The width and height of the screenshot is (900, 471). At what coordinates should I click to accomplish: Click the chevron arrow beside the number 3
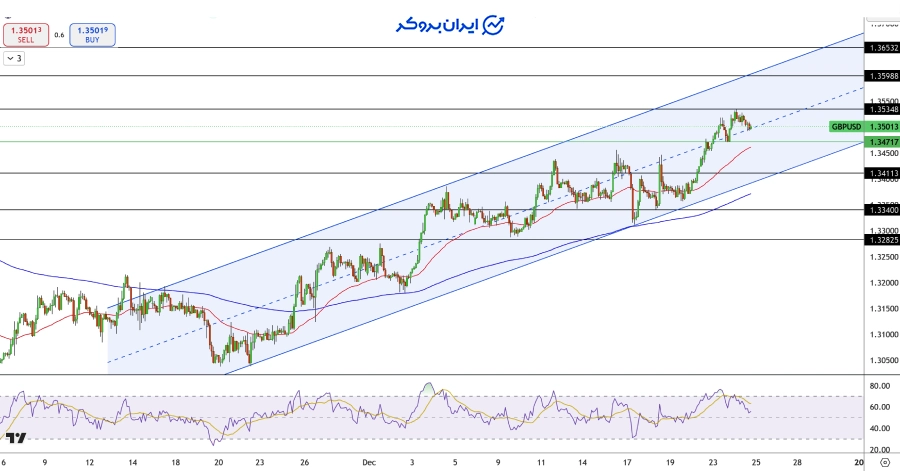pos(10,59)
